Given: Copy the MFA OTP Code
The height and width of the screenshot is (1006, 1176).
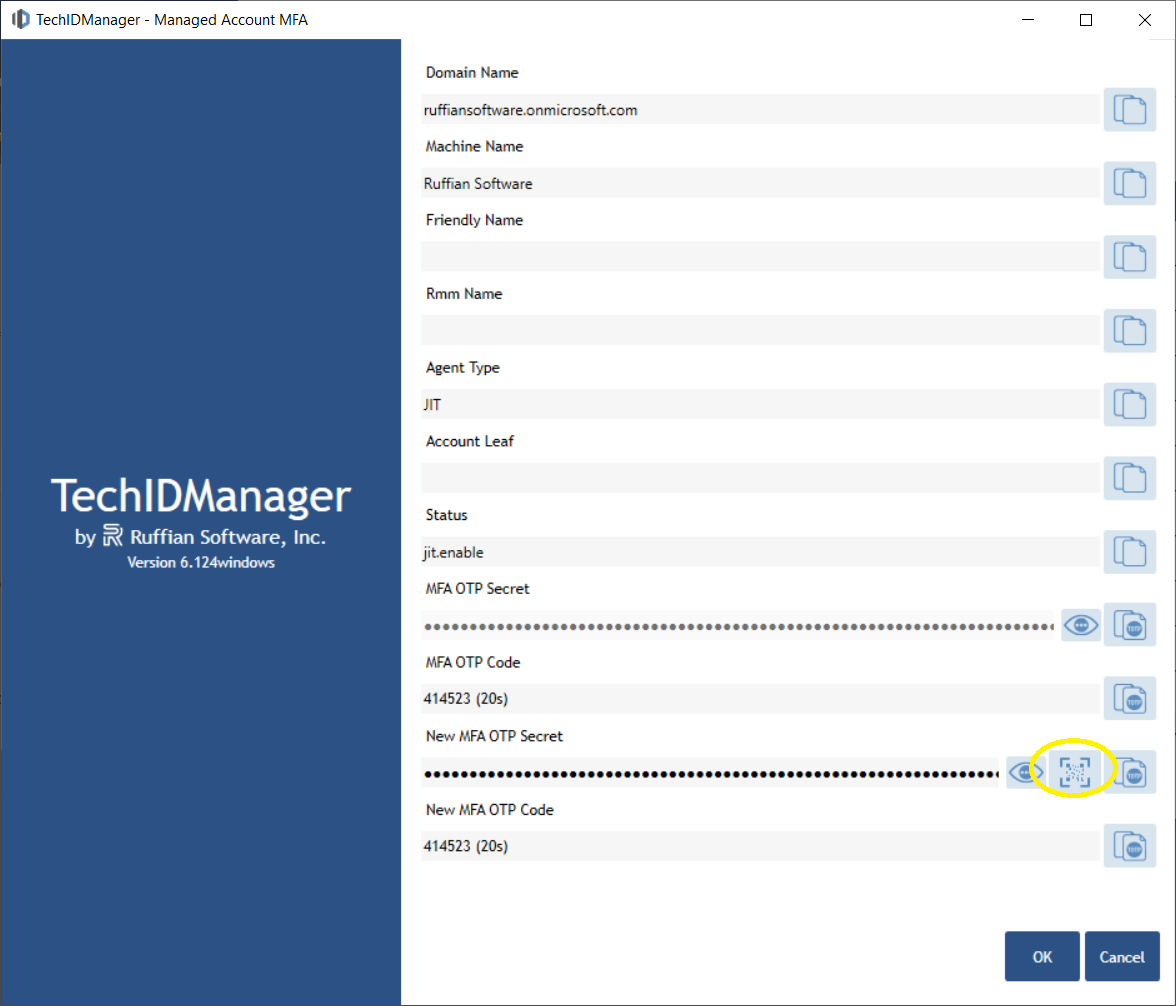Looking at the screenshot, I should coord(1129,699).
